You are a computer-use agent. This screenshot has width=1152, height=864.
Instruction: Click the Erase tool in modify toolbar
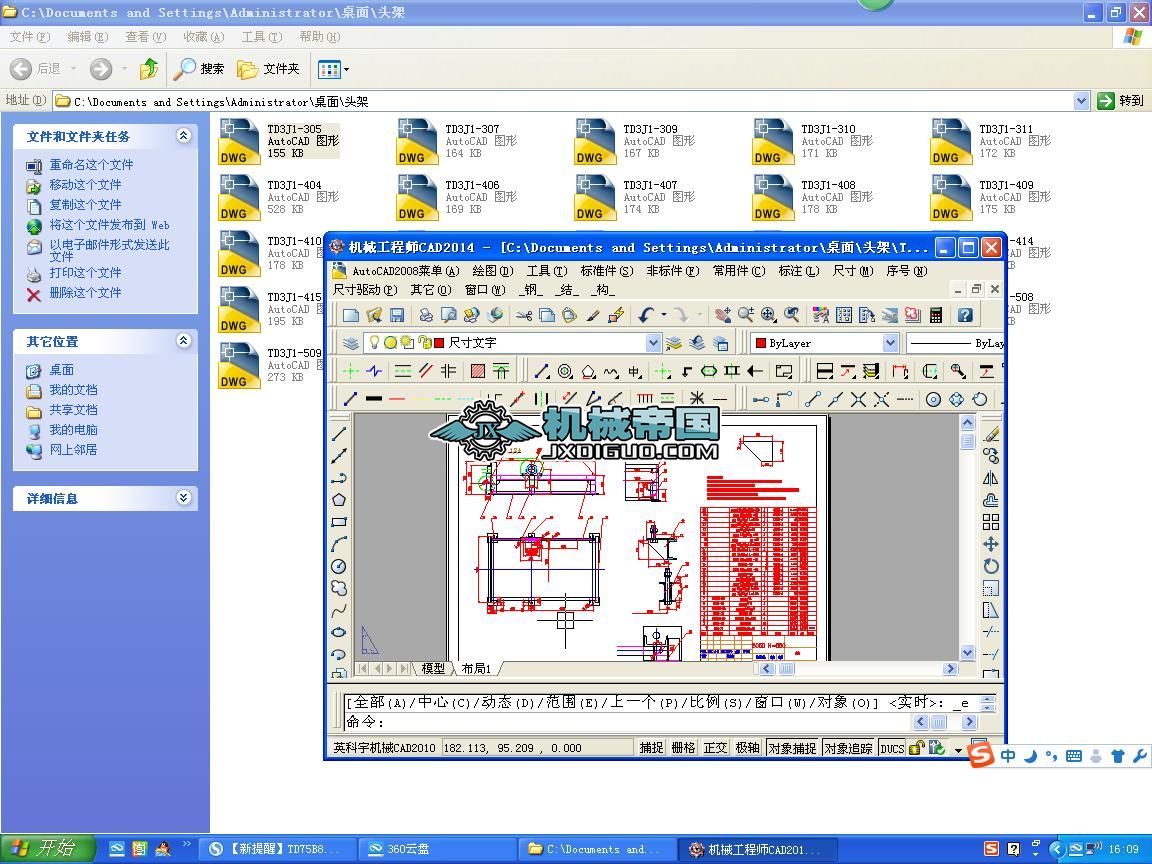point(990,434)
